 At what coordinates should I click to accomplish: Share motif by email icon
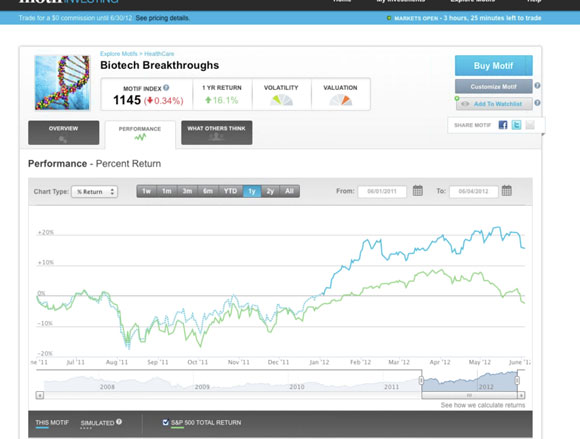530,125
